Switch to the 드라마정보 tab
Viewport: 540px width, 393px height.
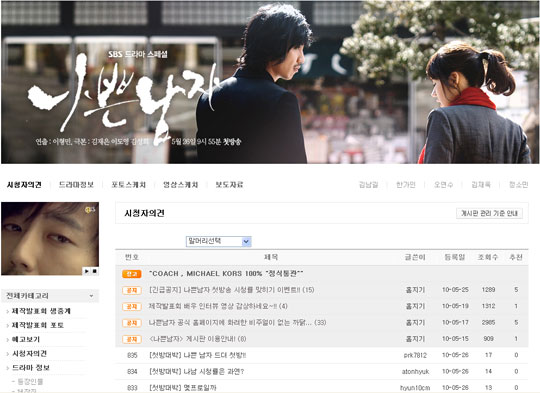click(76, 185)
